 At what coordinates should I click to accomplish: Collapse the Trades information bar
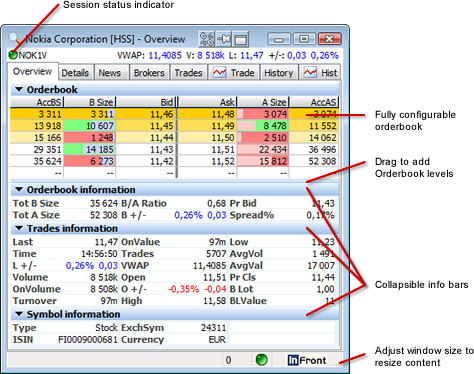coord(19,228)
